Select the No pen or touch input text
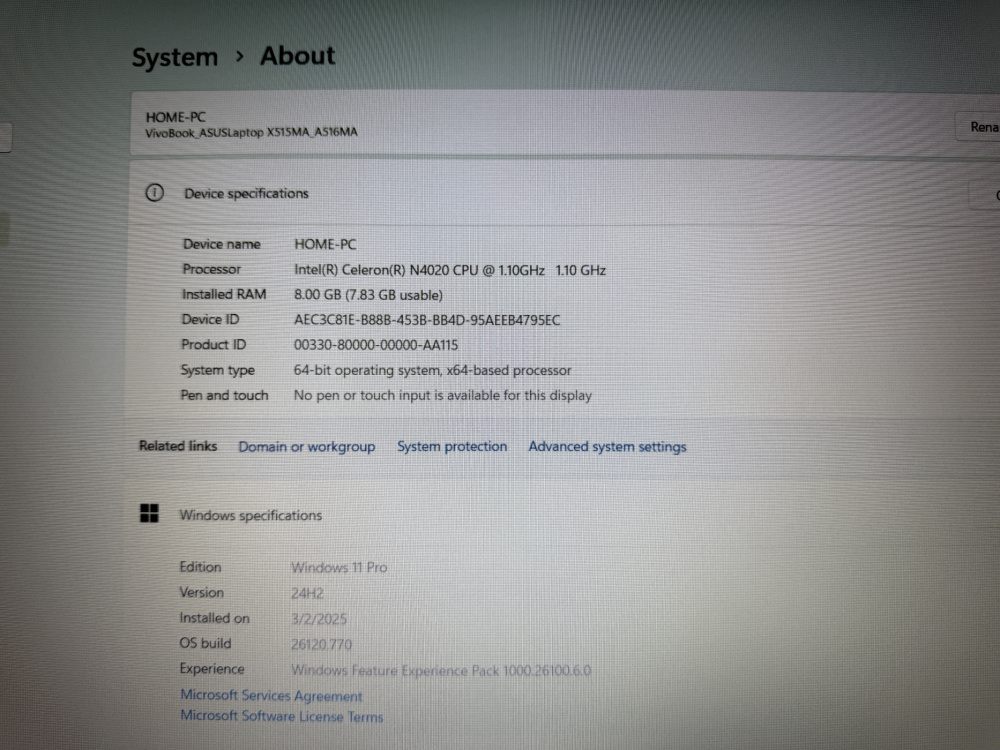 point(443,395)
